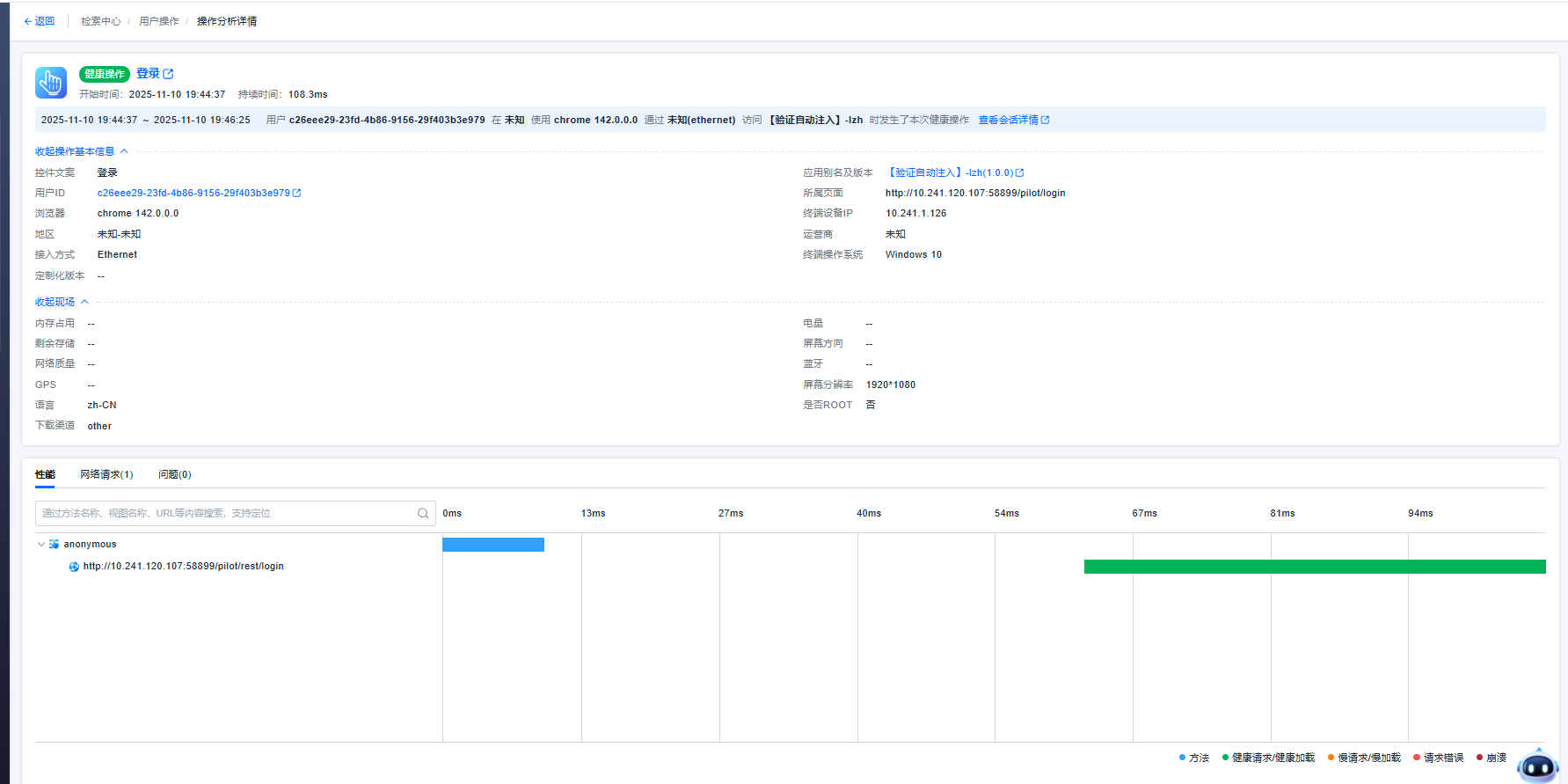Click the external link icon beside app version
1568x784 pixels.
pyautogui.click(x=1020, y=172)
